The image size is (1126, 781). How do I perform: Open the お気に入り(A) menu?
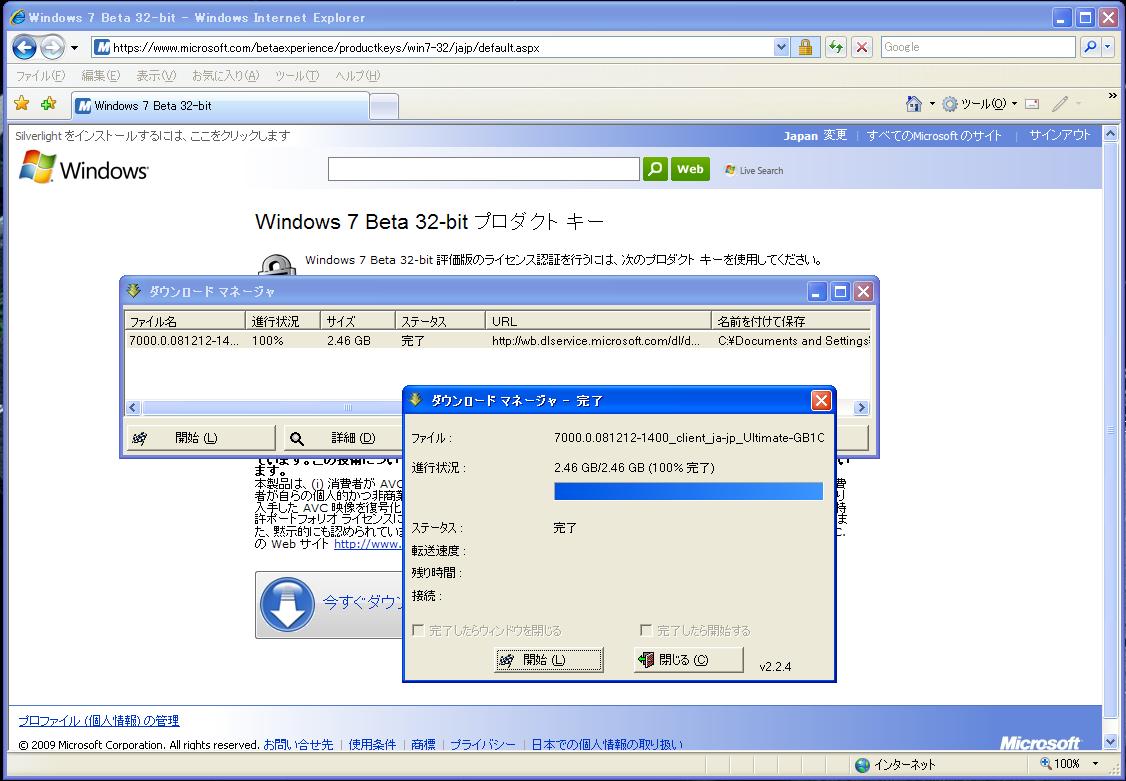pos(225,75)
